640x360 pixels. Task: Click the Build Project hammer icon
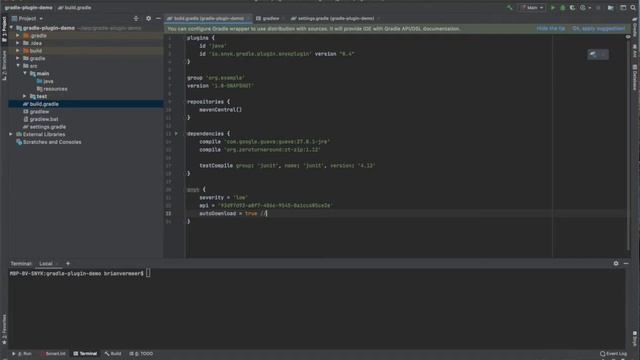[x=510, y=7]
